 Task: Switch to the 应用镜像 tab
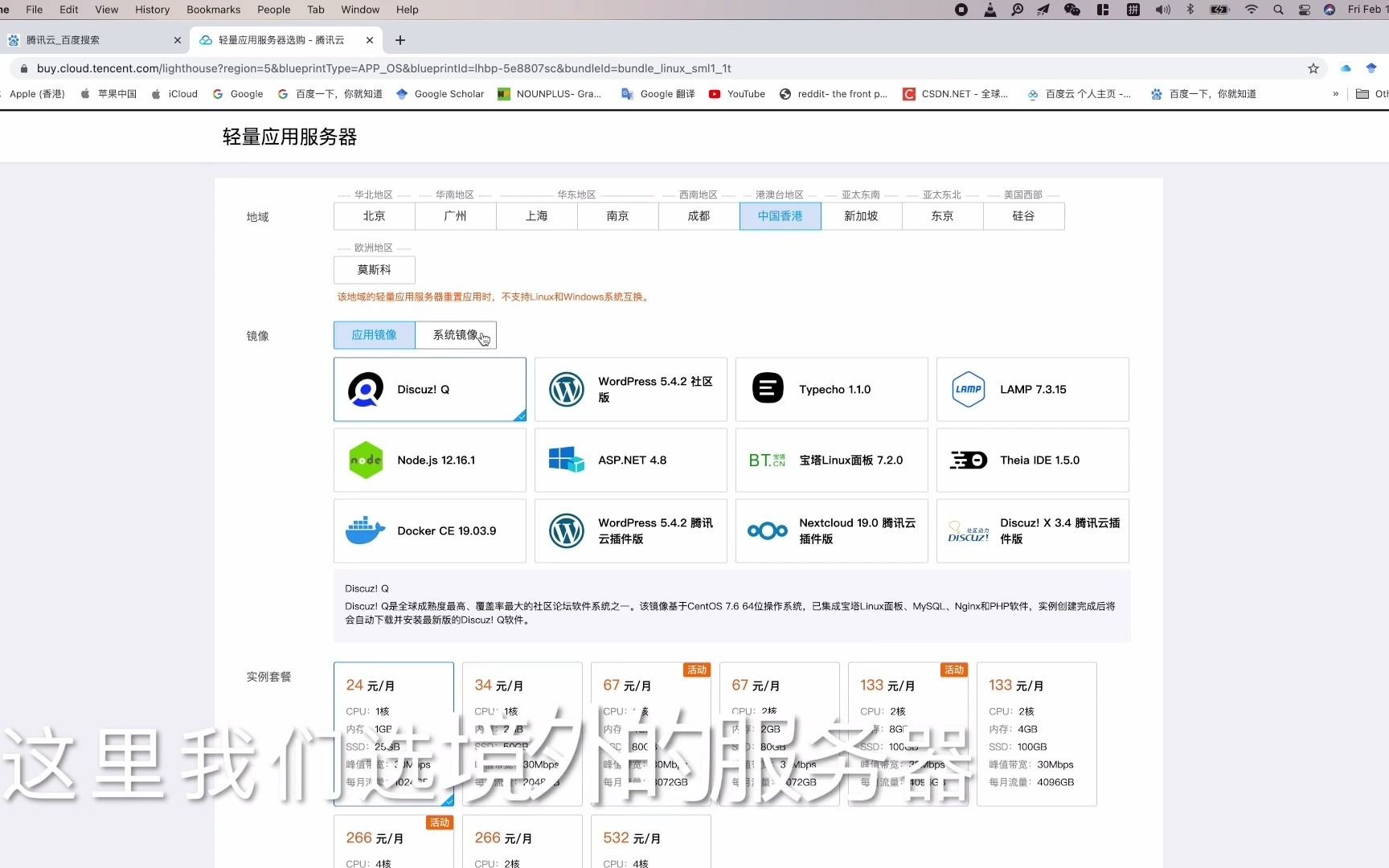tap(374, 335)
